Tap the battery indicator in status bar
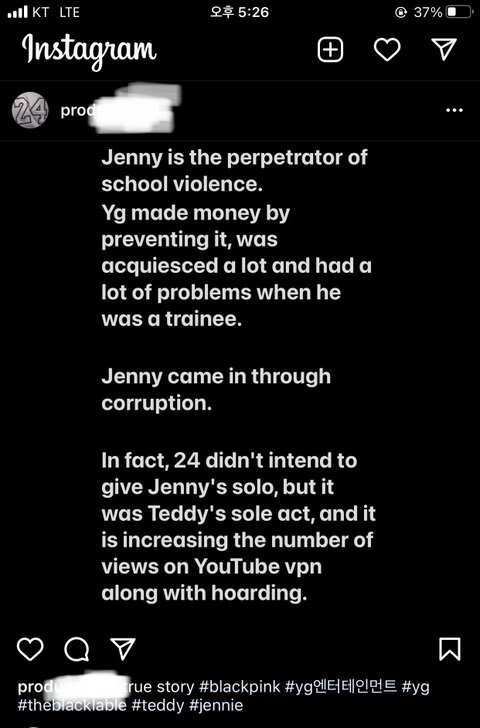 point(459,12)
